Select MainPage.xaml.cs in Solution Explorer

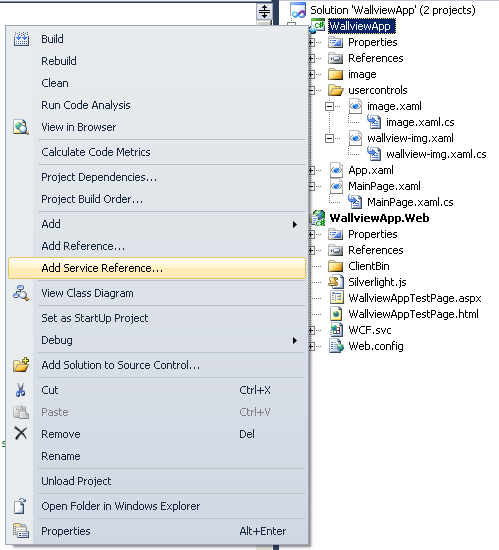[410, 202]
